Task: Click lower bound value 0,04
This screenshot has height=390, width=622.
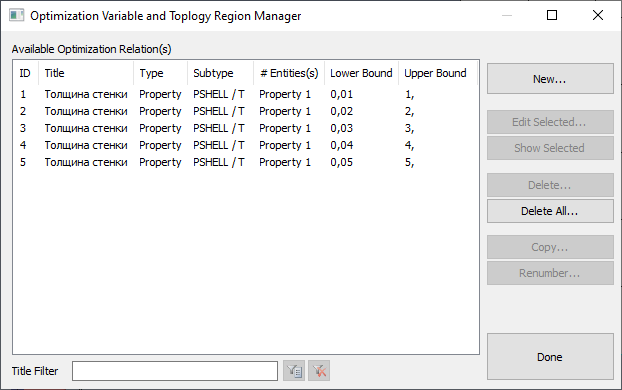Action: pos(342,146)
